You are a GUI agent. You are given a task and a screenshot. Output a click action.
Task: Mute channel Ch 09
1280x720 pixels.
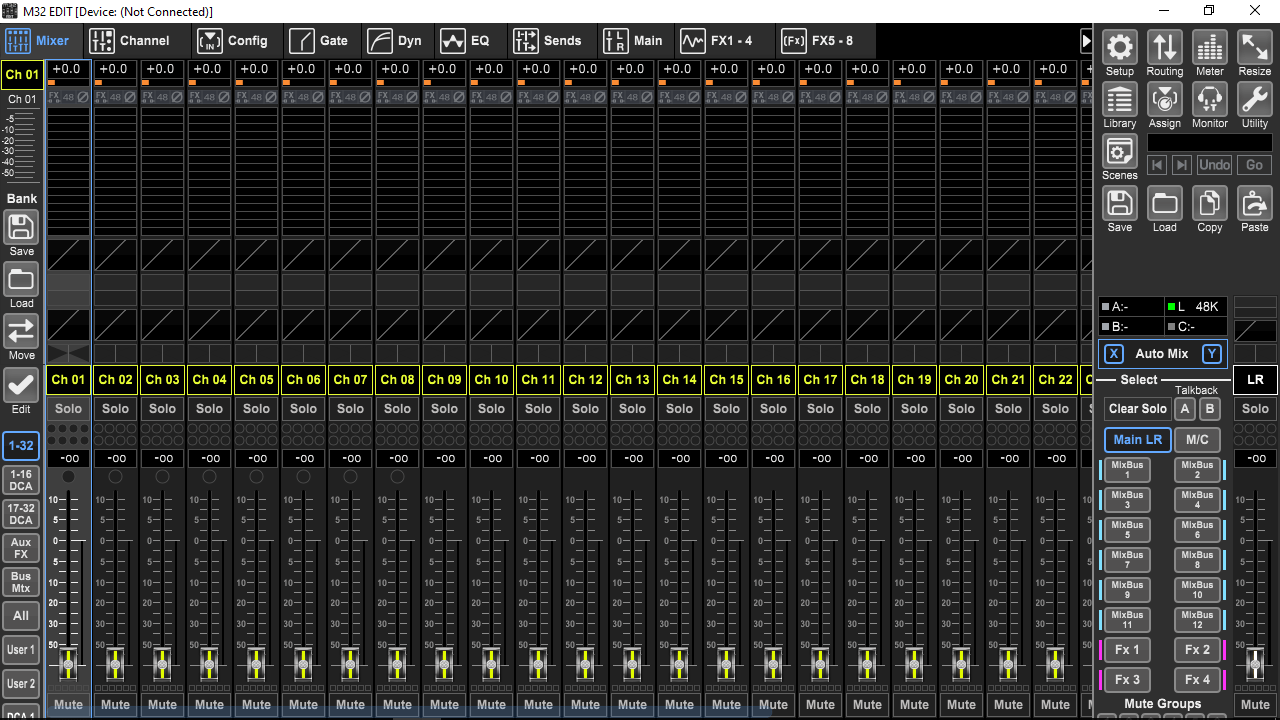(444, 704)
